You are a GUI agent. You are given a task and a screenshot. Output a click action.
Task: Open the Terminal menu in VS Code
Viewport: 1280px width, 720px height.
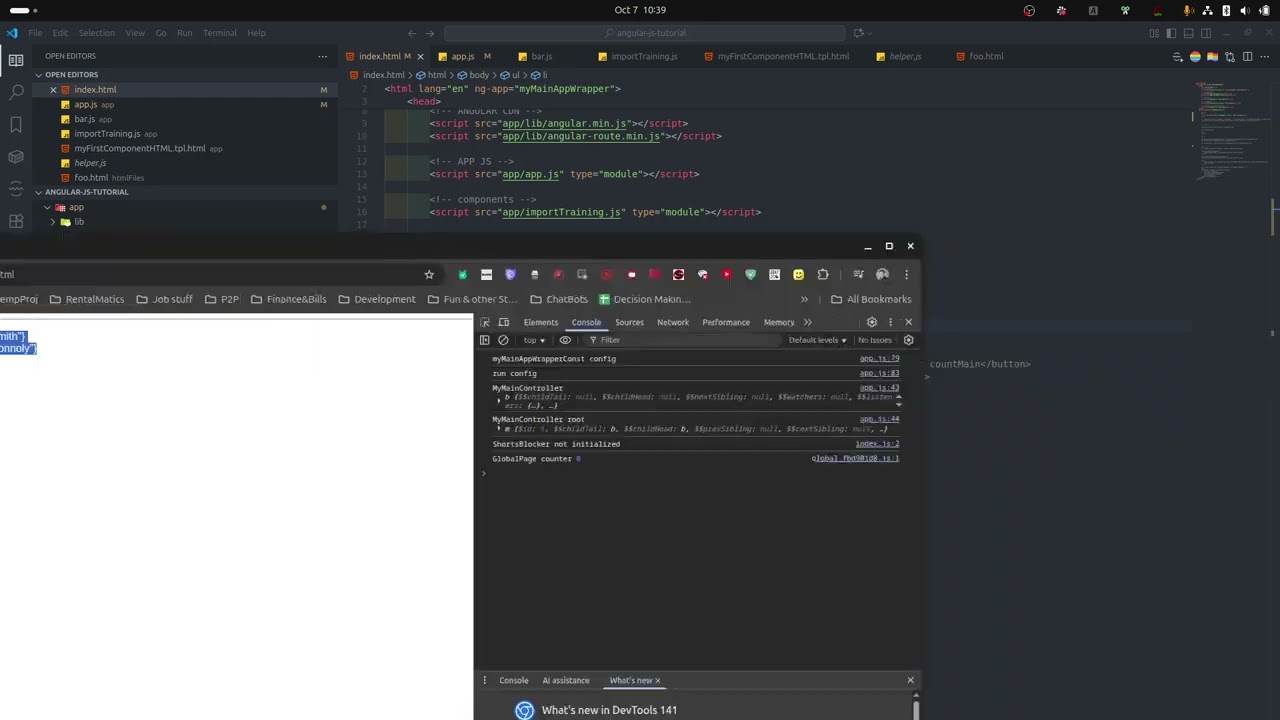[x=220, y=33]
